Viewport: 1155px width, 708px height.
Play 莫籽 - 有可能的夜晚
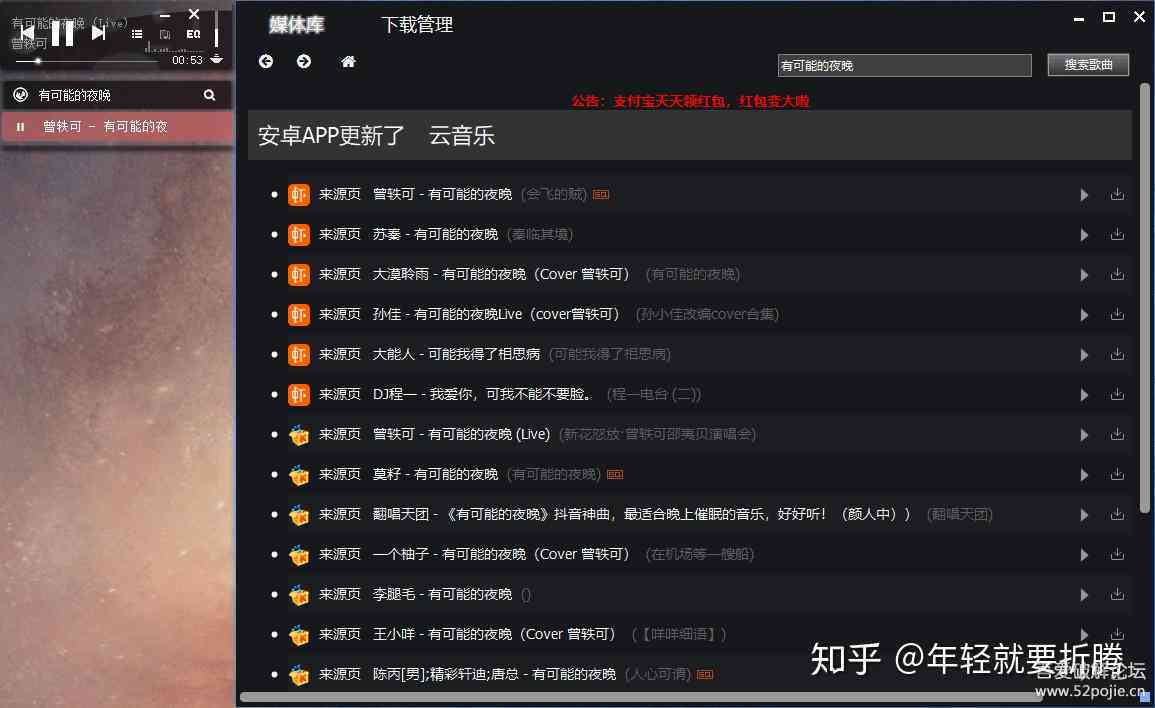tap(1084, 474)
